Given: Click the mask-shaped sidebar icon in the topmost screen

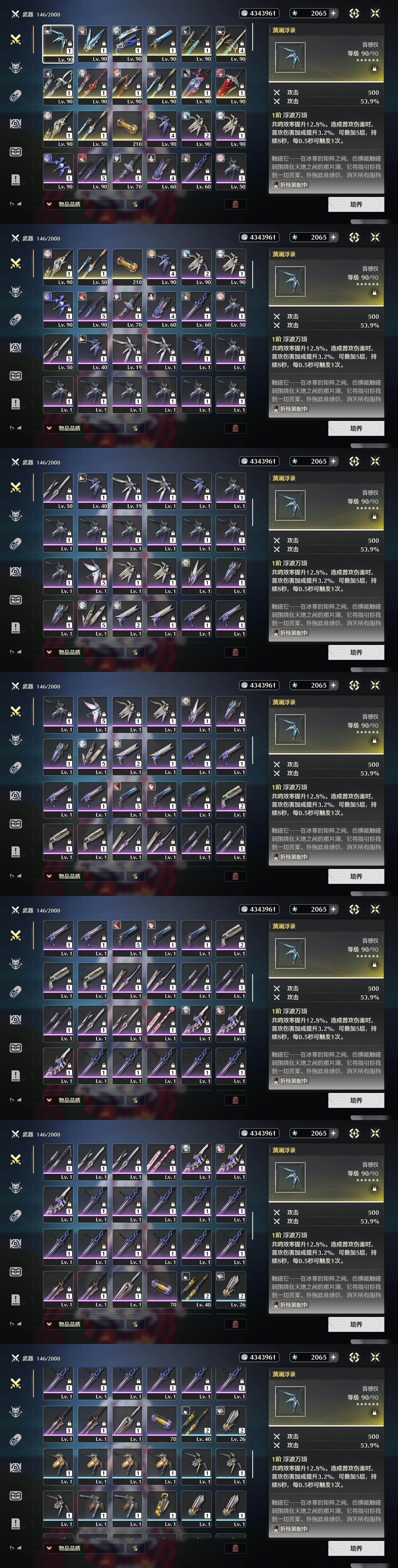Looking at the screenshot, I should pos(16,152).
